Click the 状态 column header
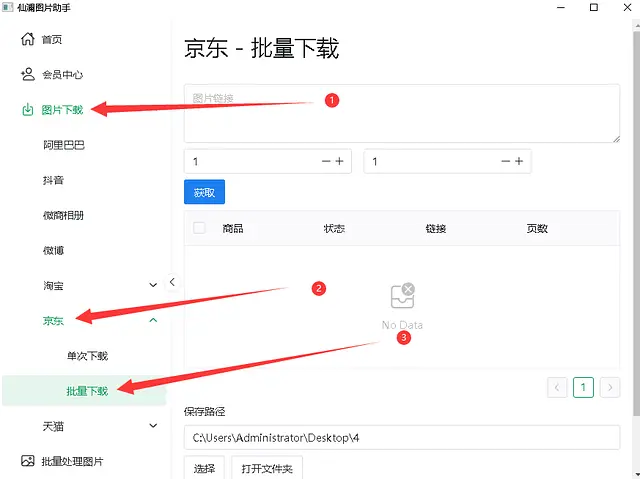Viewport: 640px width, 479px height. click(334, 228)
